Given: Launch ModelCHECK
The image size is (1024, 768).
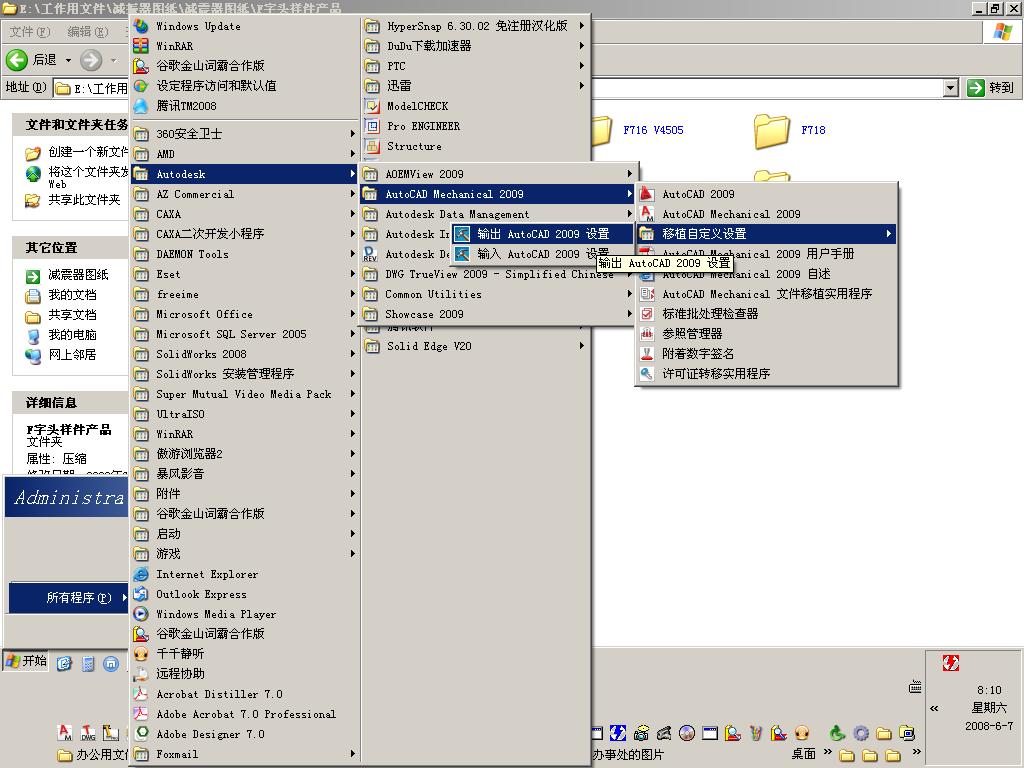Looking at the screenshot, I should [475, 106].
